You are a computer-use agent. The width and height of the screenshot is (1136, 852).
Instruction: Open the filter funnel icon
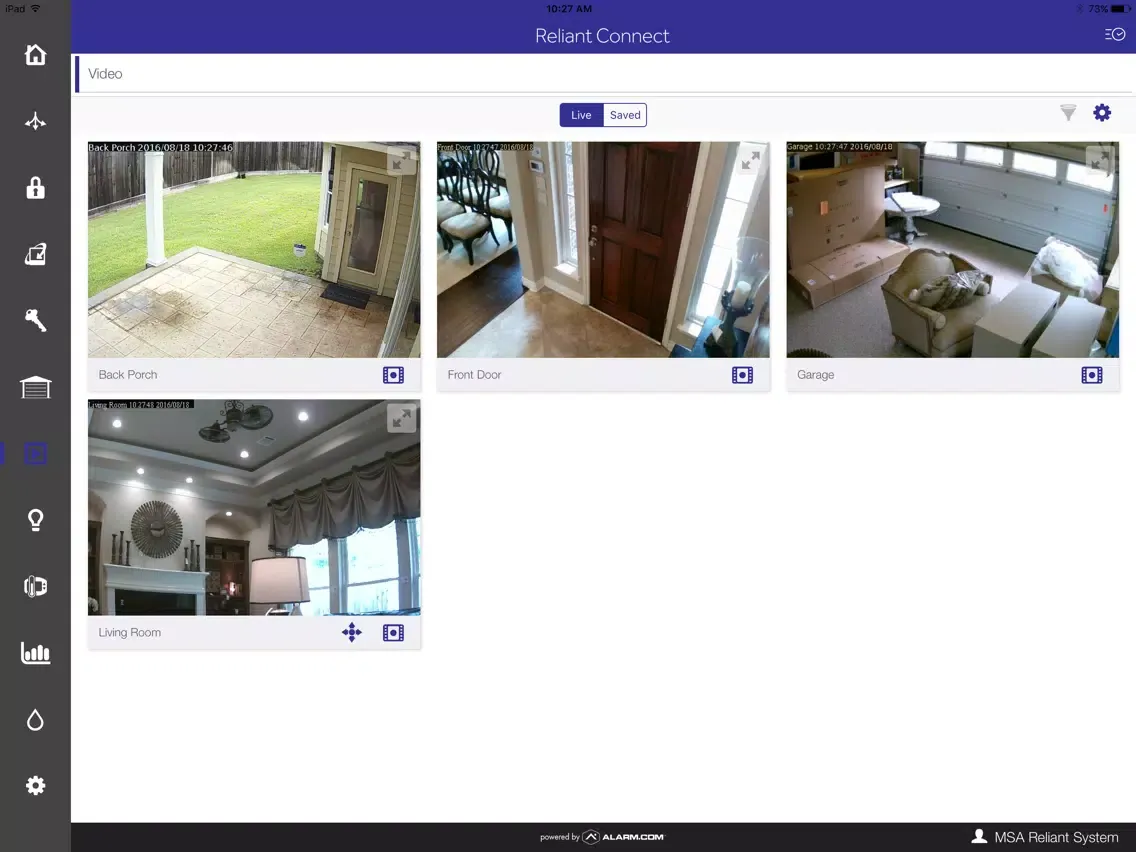click(1068, 112)
